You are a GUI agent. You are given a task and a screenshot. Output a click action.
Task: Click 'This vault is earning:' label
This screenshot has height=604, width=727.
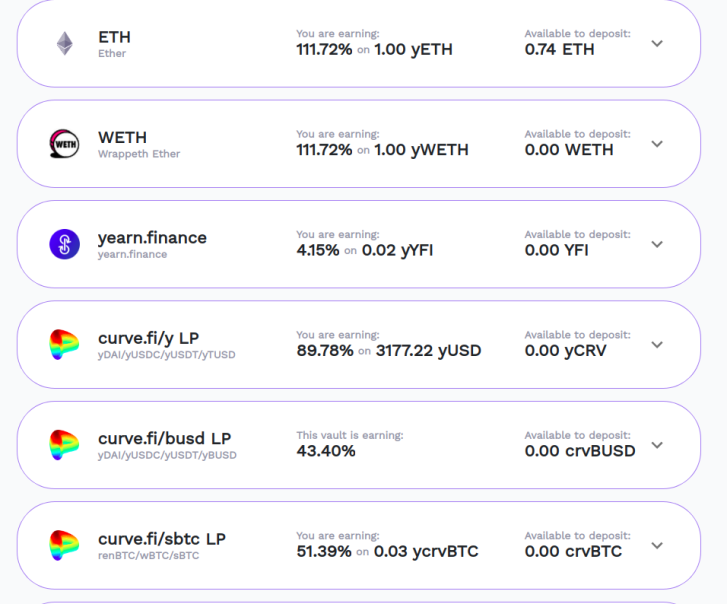(x=350, y=435)
